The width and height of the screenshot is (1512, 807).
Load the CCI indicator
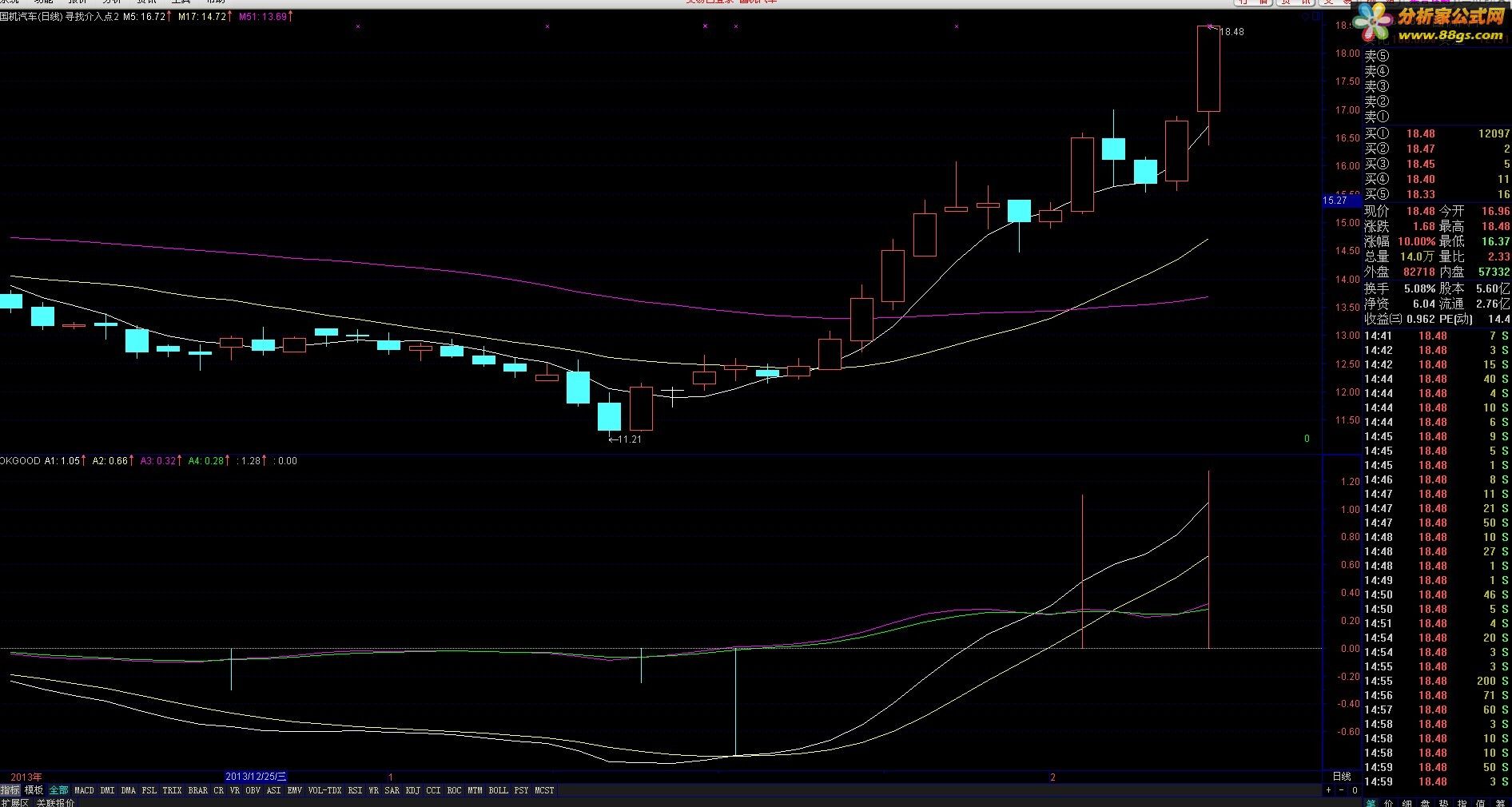pyautogui.click(x=433, y=790)
